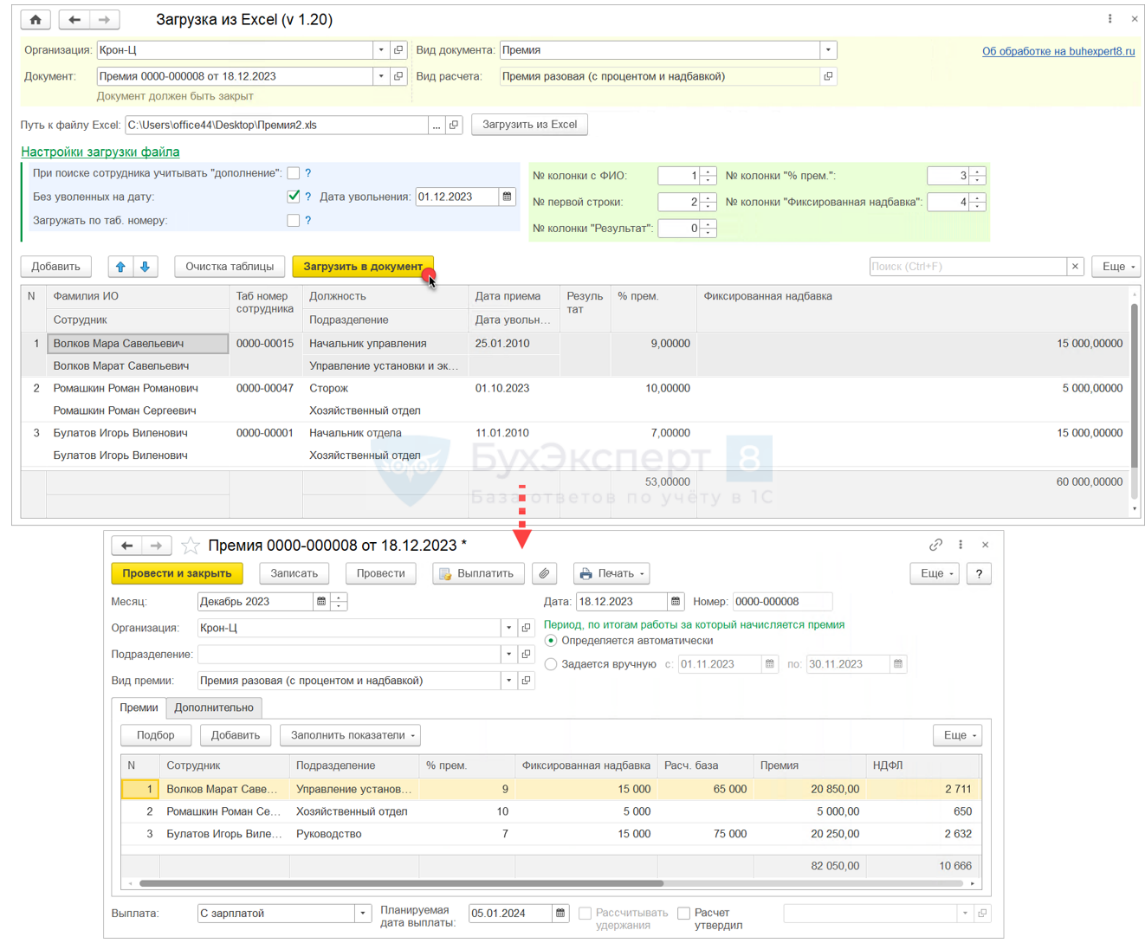The width and height of the screenshot is (1145, 943).
Task: Click the Поиск (Ctrl+F) search field
Action: pos(966,267)
